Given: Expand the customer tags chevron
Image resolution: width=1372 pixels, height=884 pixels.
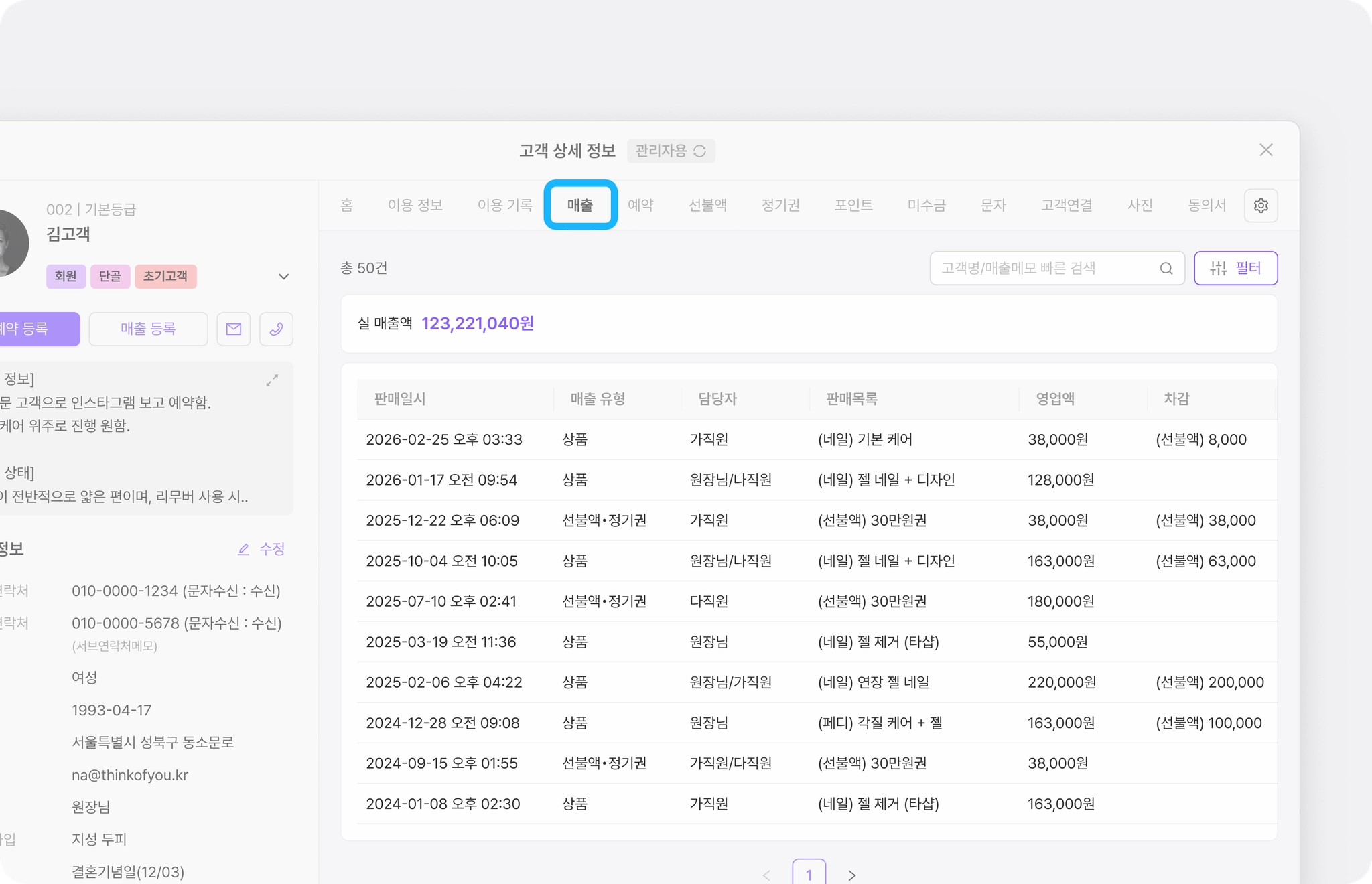Looking at the screenshot, I should (283, 277).
